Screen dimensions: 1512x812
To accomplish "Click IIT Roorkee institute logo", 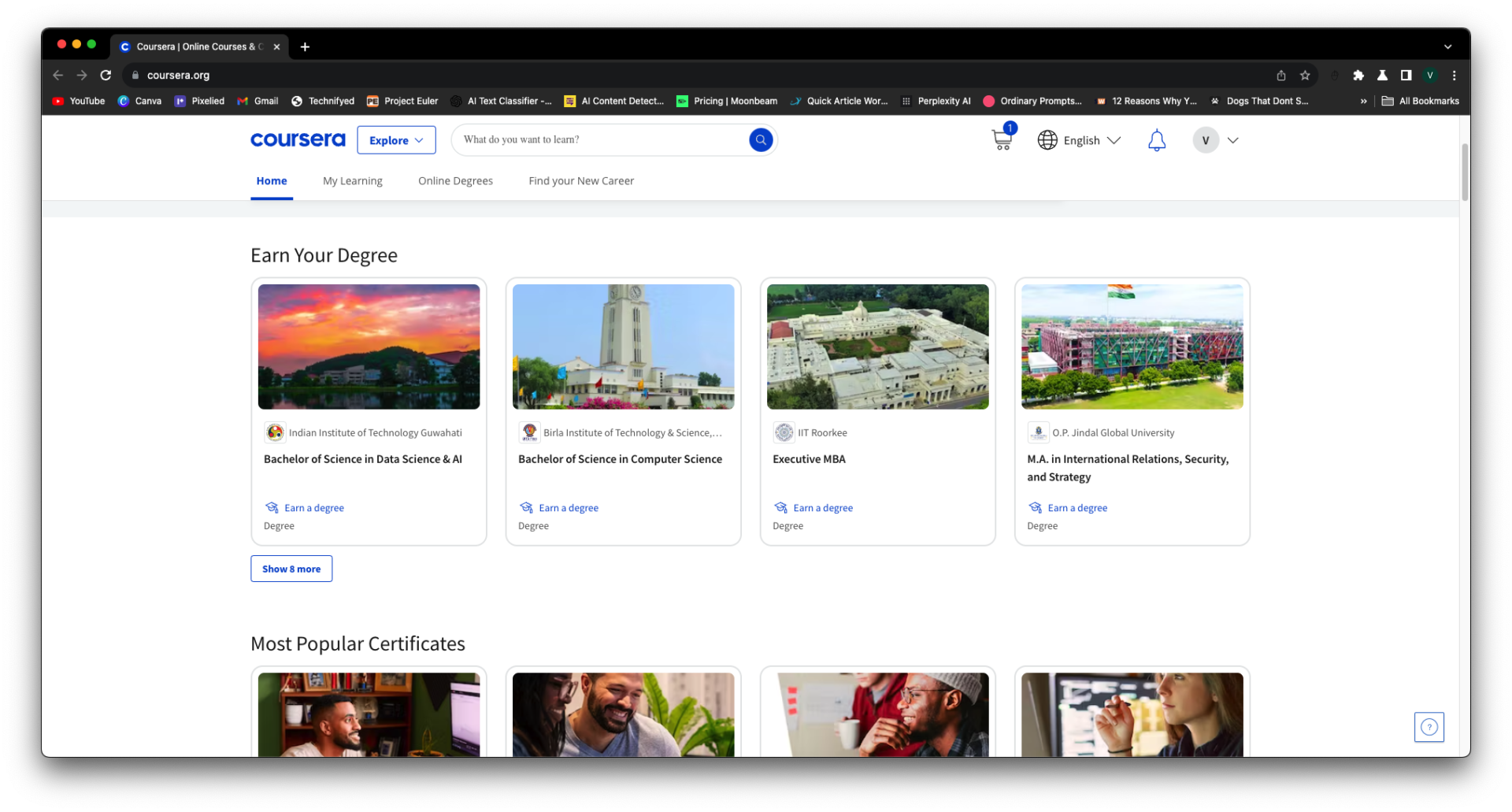I will pyautogui.click(x=784, y=432).
